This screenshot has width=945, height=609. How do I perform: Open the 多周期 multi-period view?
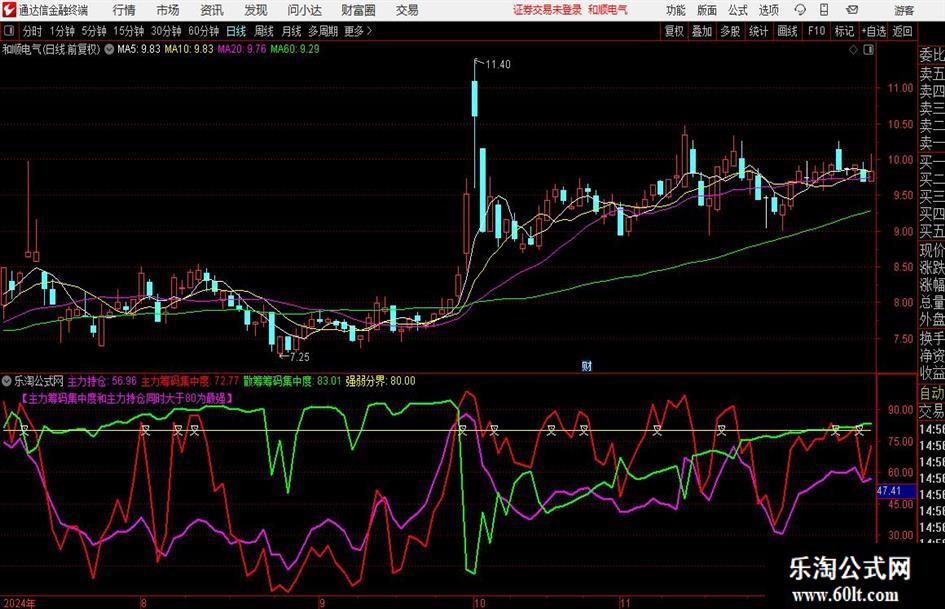tap(323, 31)
